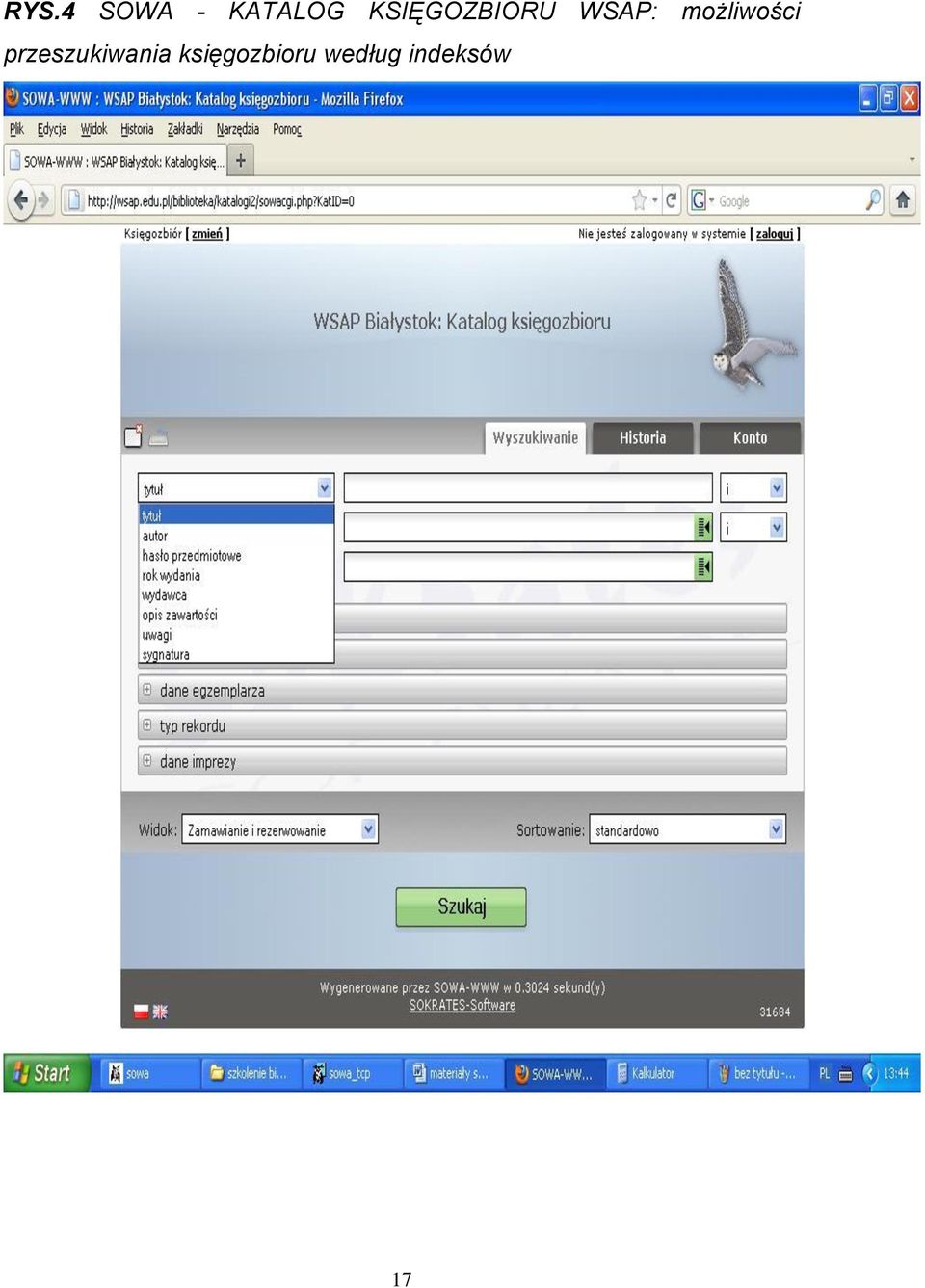Open the SOKRATES-Software link
The height and width of the screenshot is (1288, 925).
462,1005
